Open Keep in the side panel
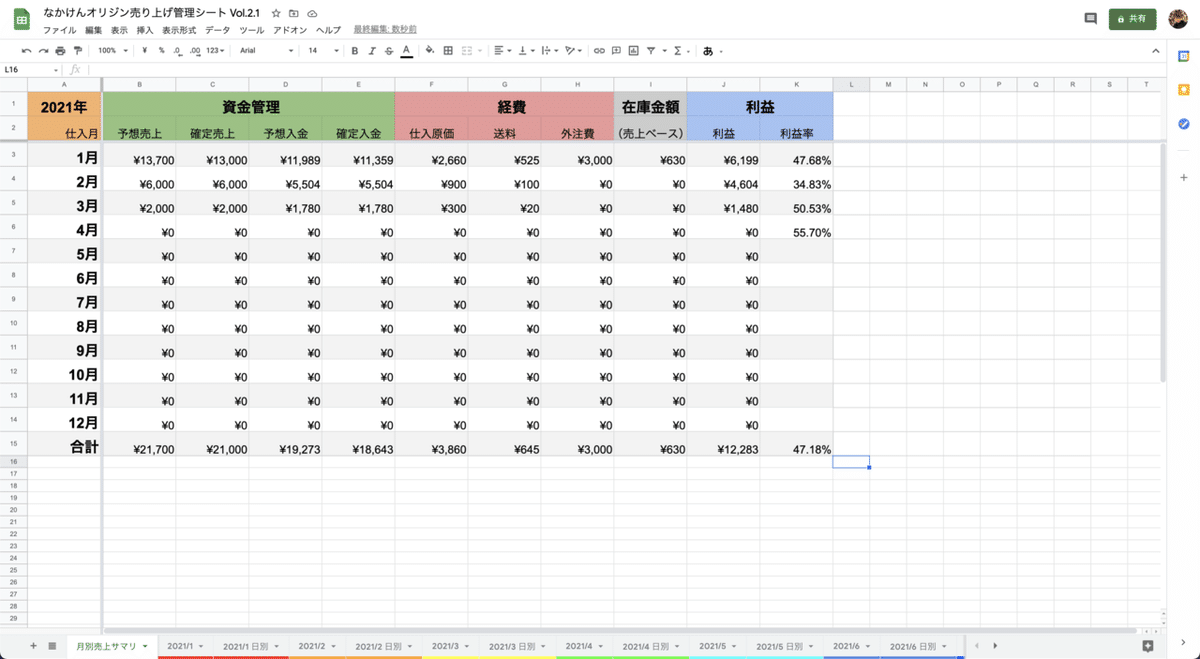The height and width of the screenshot is (659, 1200). 1184,89
